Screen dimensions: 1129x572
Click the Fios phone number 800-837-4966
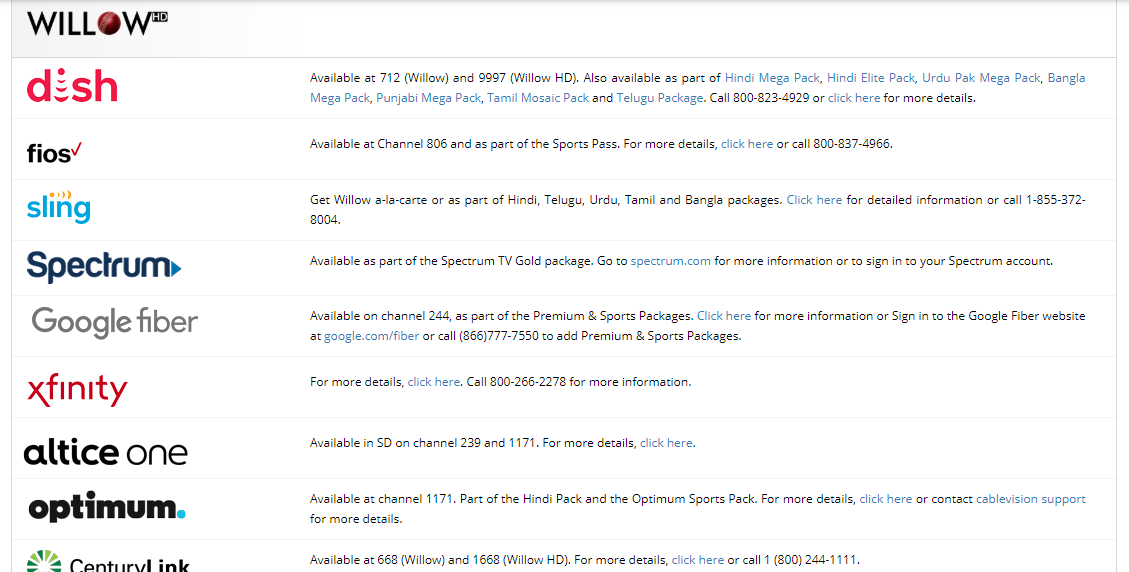tap(852, 144)
